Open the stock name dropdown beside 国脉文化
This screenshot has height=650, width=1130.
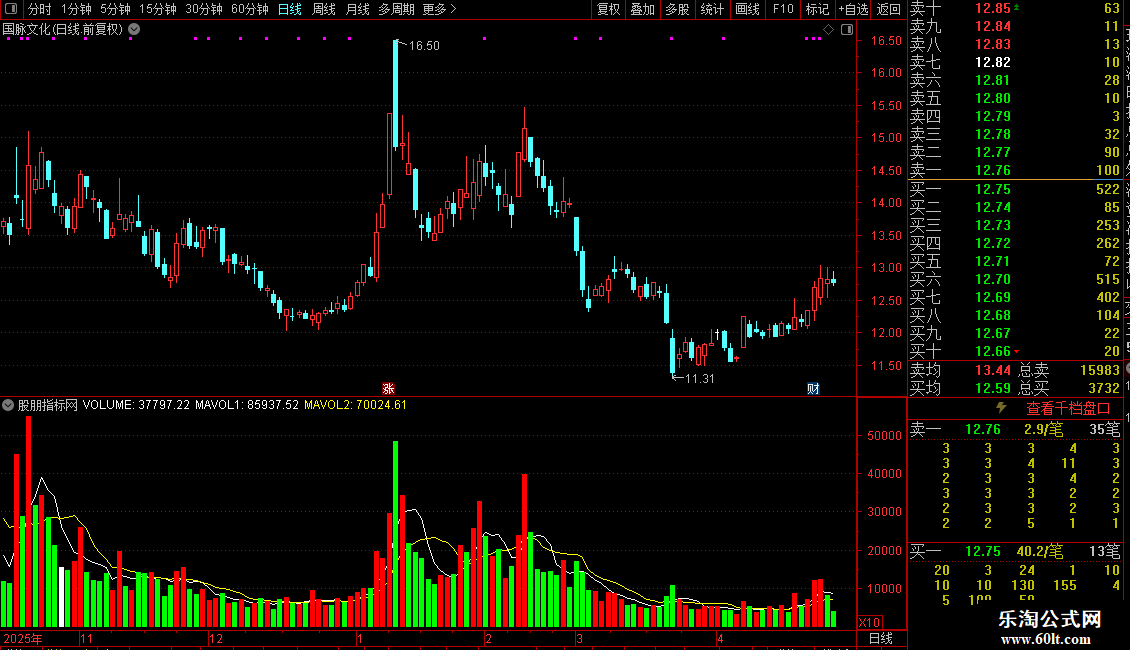pos(134,30)
